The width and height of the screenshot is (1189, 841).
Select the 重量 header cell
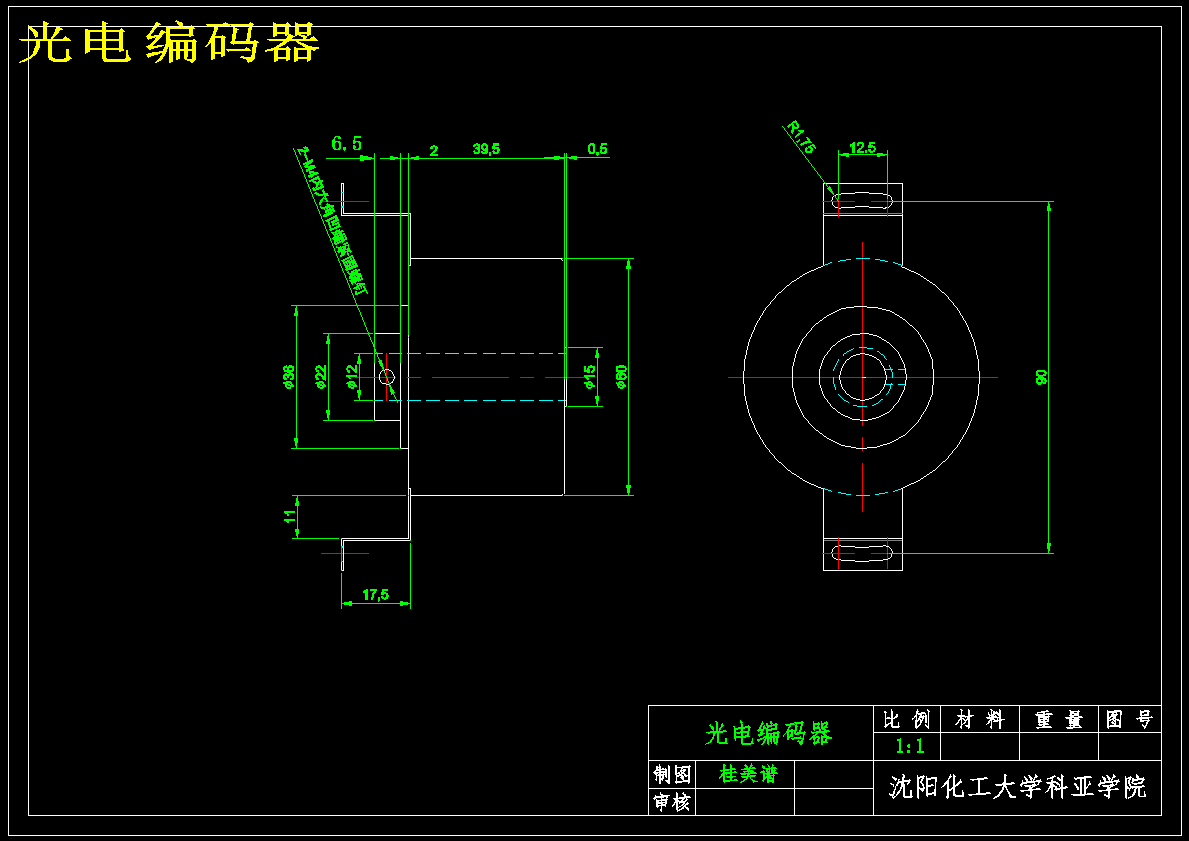pyautogui.click(x=1059, y=720)
